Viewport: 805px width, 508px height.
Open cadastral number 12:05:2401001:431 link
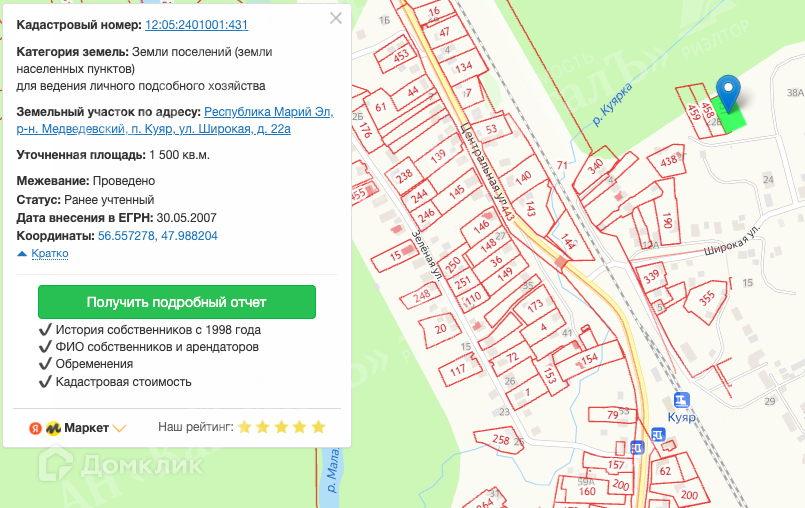[x=197, y=25]
